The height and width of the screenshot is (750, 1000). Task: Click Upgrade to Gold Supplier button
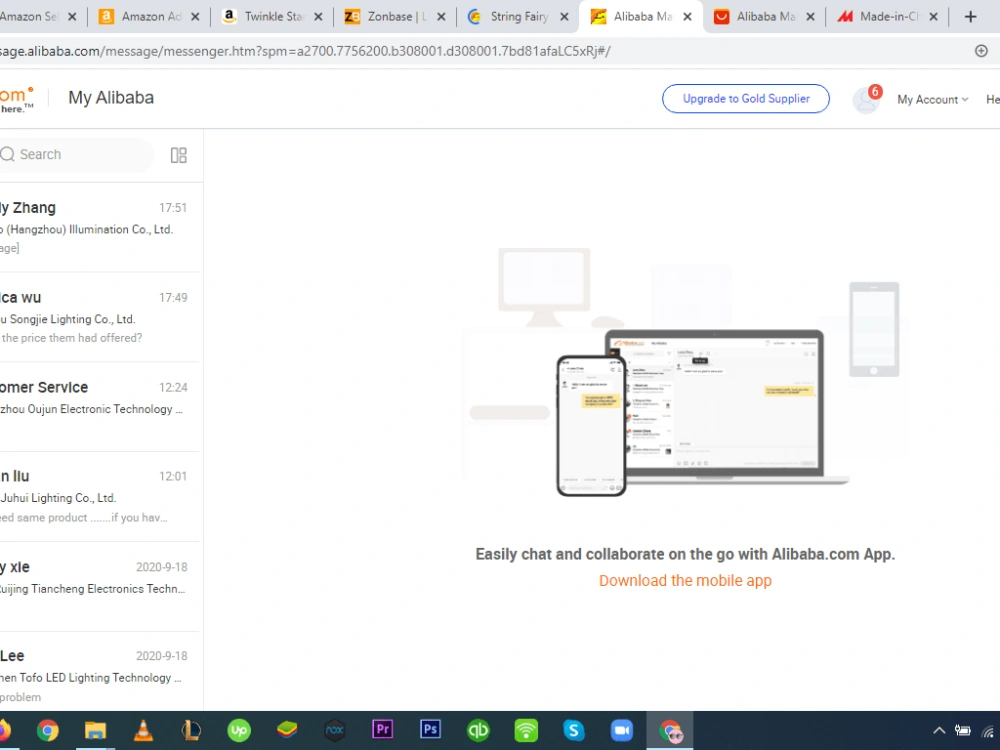coord(746,99)
